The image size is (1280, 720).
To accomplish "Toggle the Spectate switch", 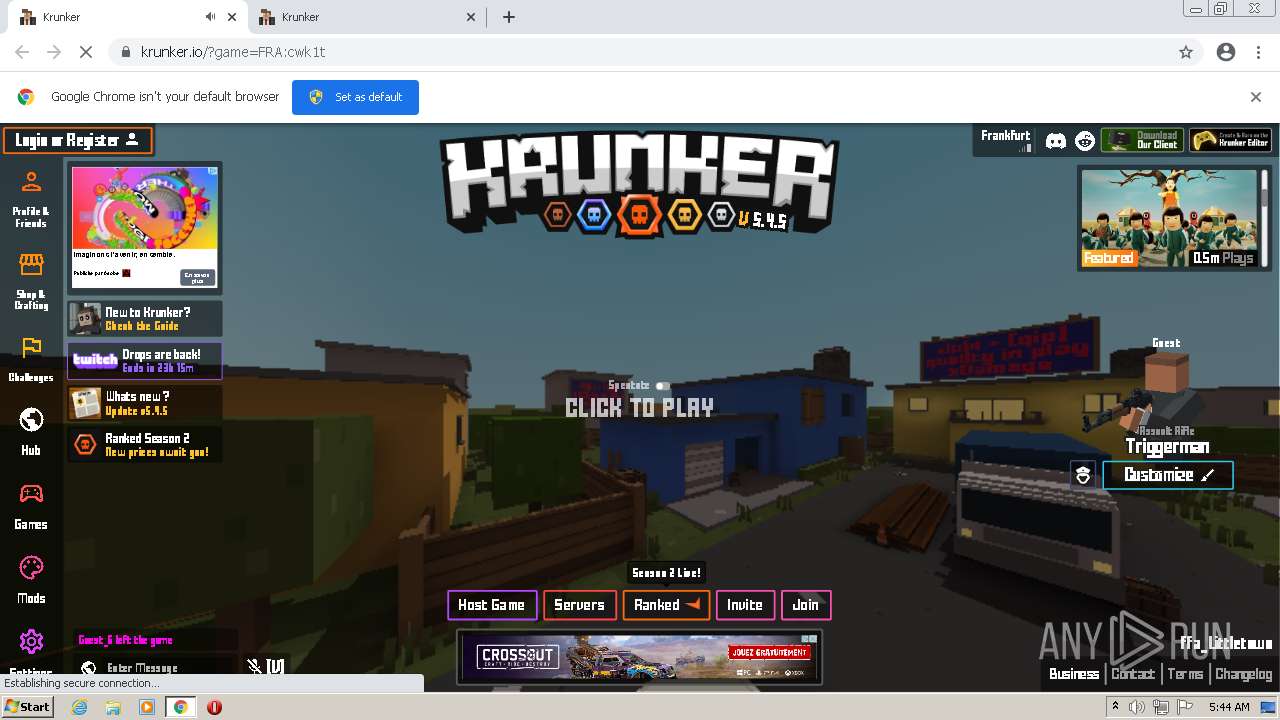I will click(x=662, y=386).
